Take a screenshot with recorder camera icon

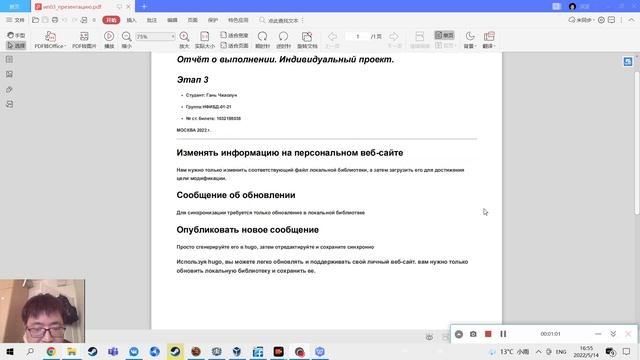click(473, 334)
